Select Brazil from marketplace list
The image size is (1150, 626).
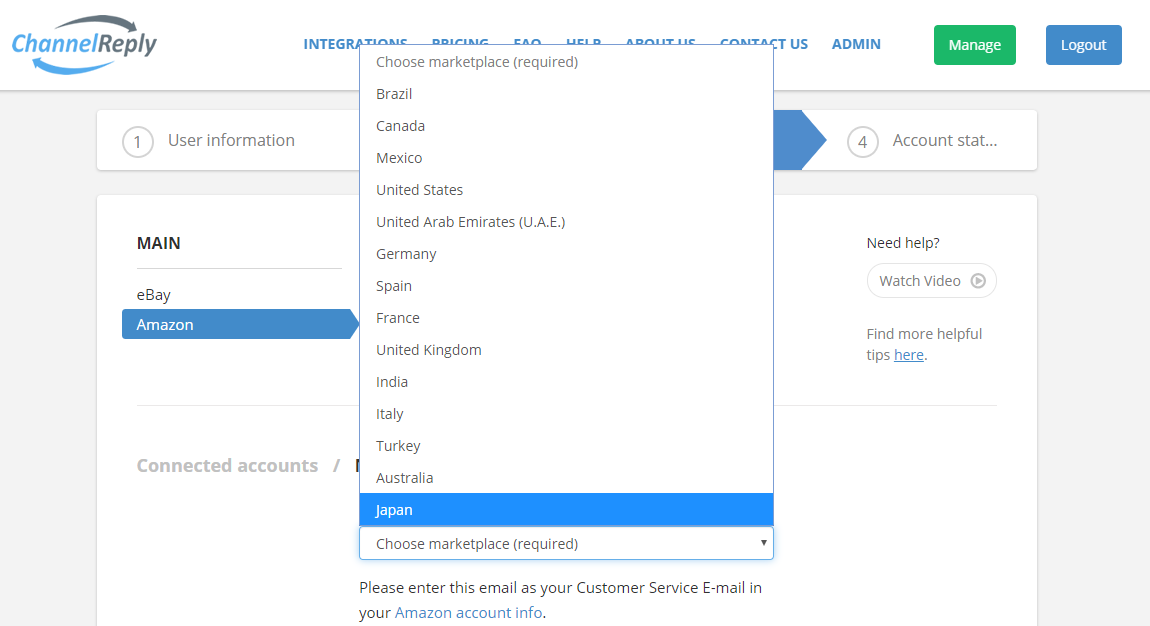[x=566, y=94]
